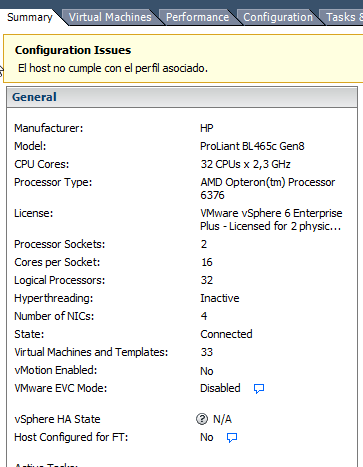Click the vSphere HA State question icon

202,419
